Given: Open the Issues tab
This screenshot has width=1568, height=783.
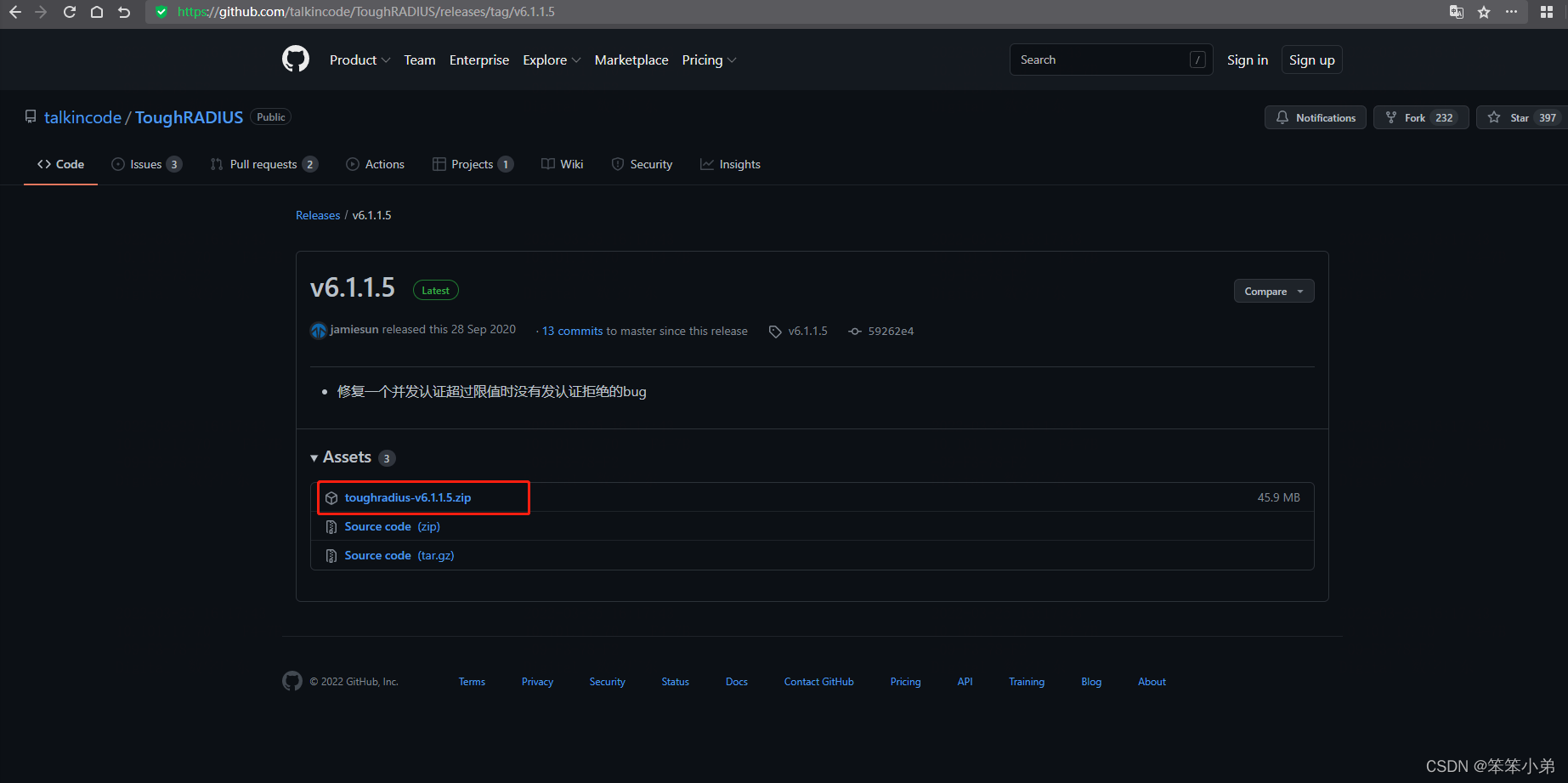Looking at the screenshot, I should [x=147, y=164].
